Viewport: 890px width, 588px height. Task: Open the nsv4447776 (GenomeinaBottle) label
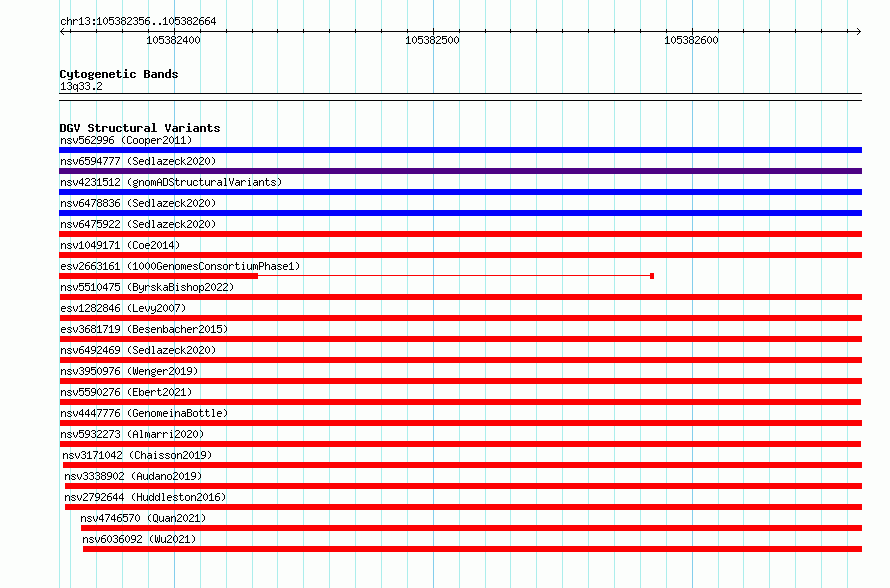coord(144,413)
